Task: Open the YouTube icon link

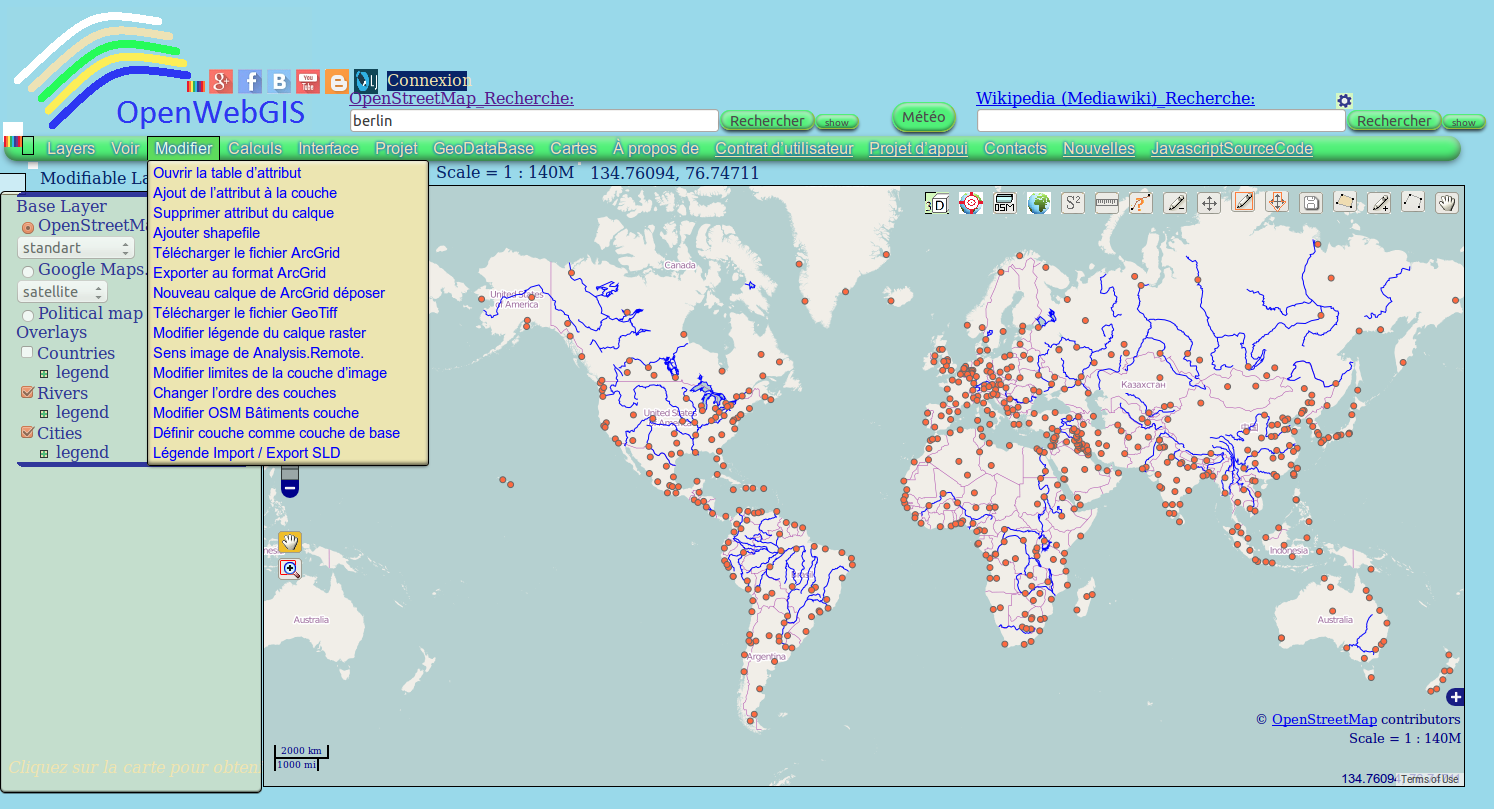Action: [308, 82]
